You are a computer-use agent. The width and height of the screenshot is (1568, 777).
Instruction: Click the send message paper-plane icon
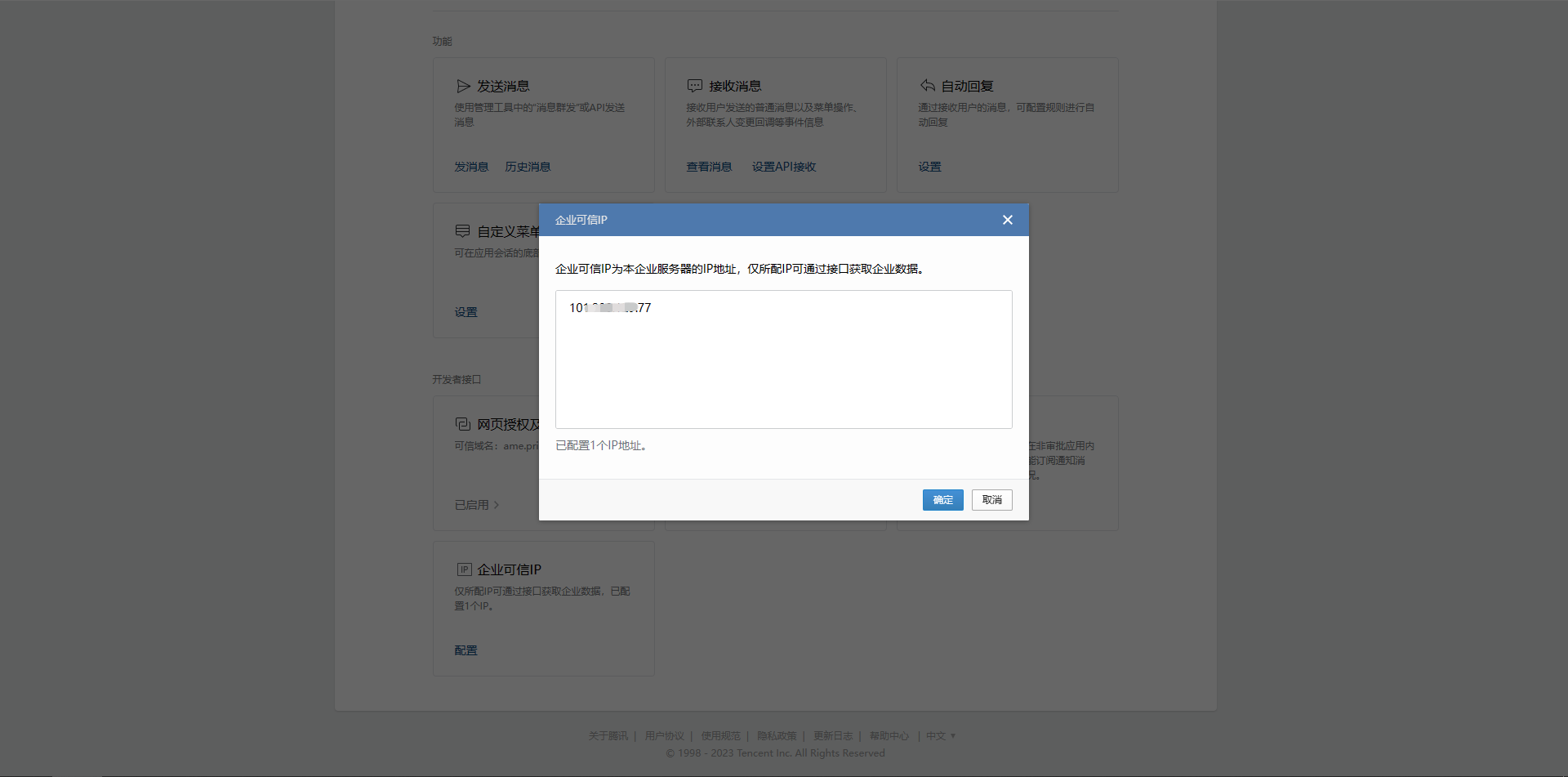click(463, 86)
